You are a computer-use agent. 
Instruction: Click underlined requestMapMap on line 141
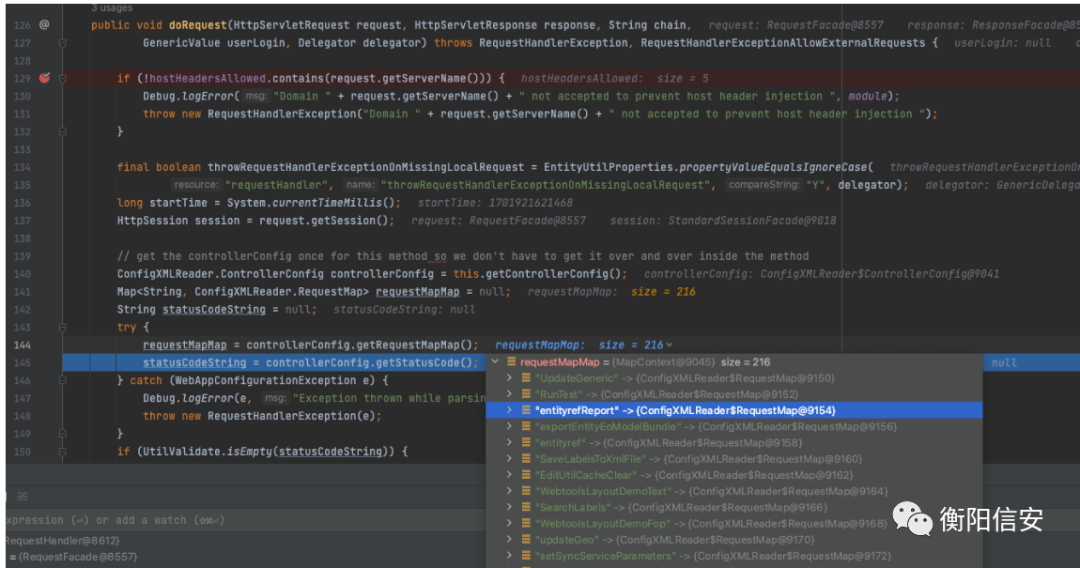point(417,292)
